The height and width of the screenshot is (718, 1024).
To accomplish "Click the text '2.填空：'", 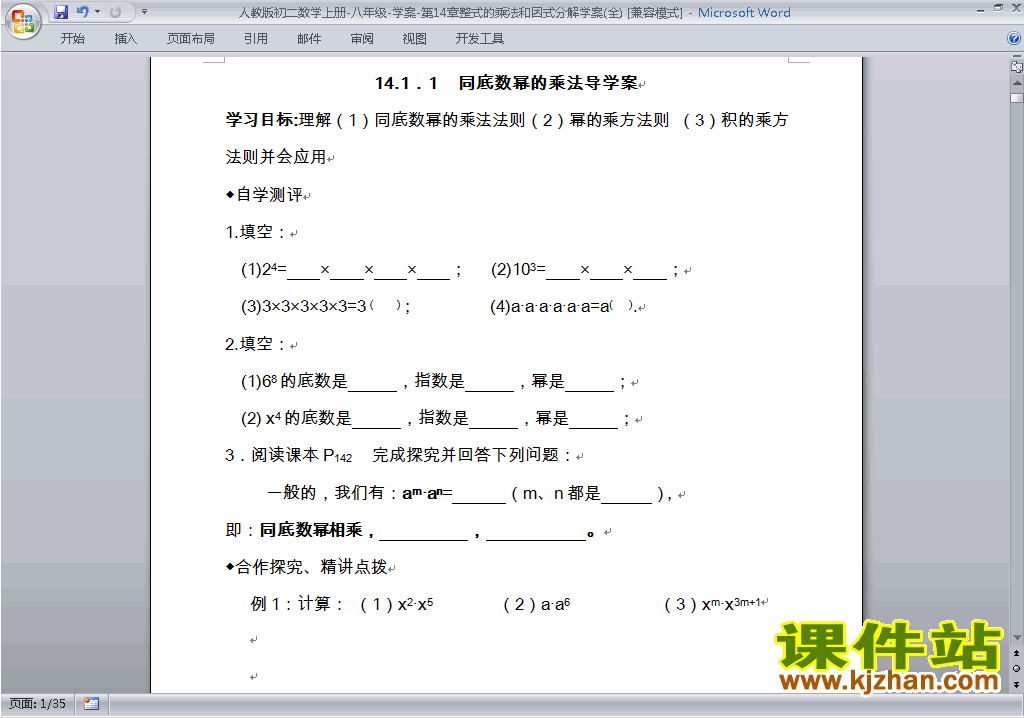I will coord(256,344).
